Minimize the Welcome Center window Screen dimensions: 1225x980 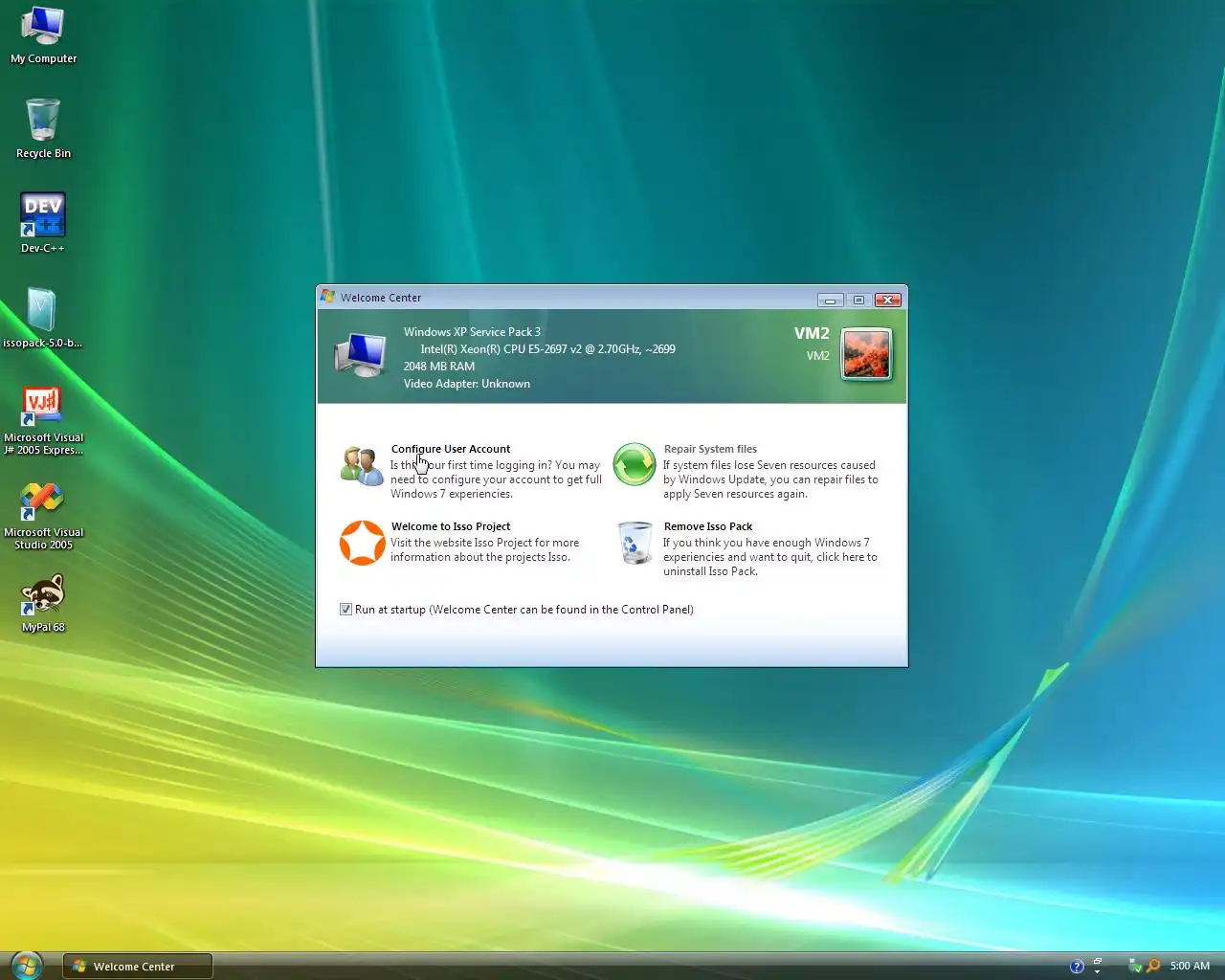tap(830, 300)
